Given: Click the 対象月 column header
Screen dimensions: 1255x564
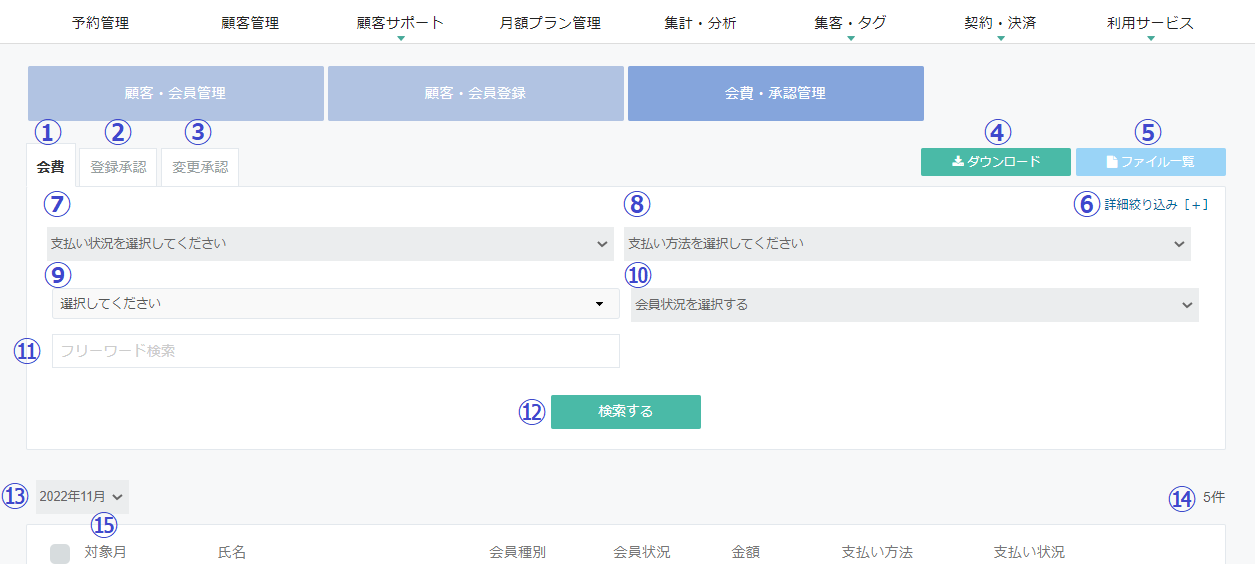Looking at the screenshot, I should pos(105,552).
